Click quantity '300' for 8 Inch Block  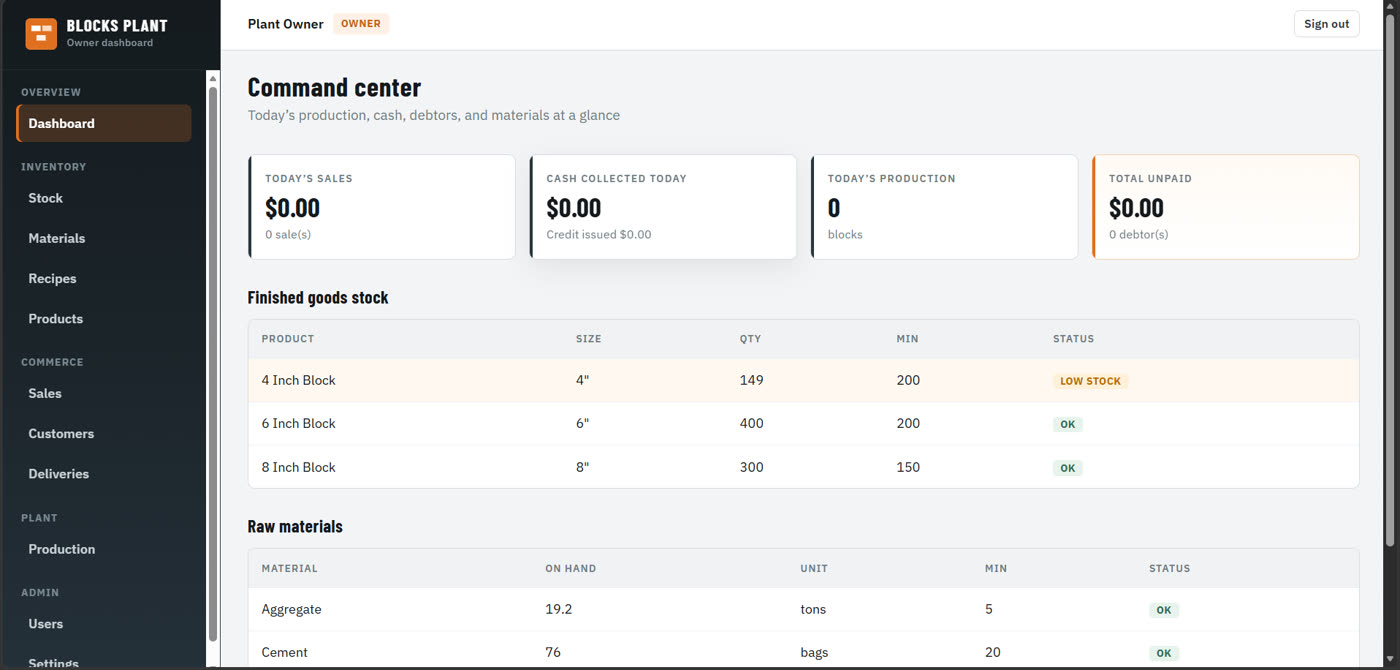pos(751,467)
